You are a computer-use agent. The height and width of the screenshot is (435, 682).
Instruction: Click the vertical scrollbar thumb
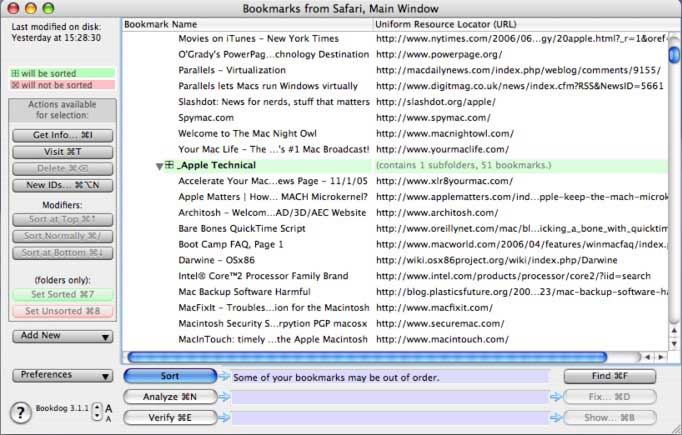[x=674, y=54]
